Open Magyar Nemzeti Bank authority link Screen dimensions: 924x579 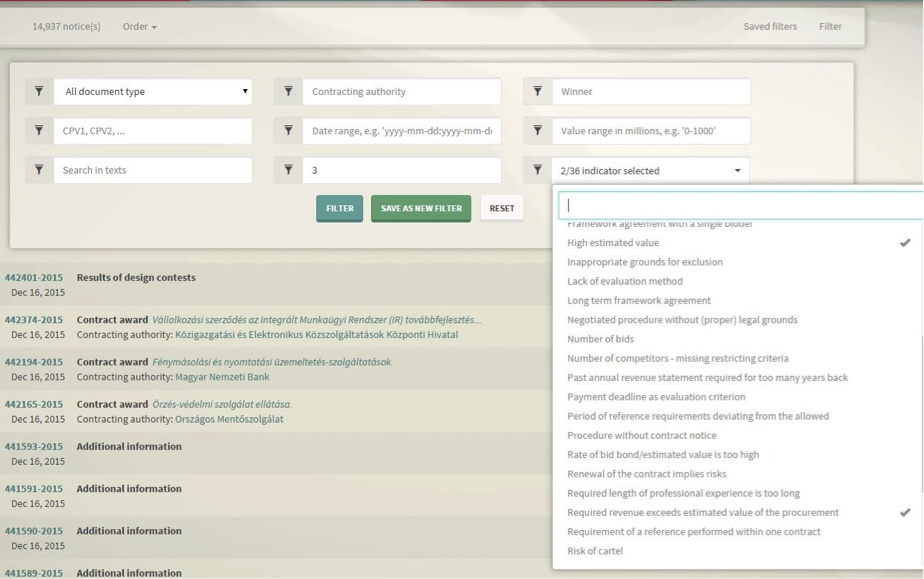222,377
